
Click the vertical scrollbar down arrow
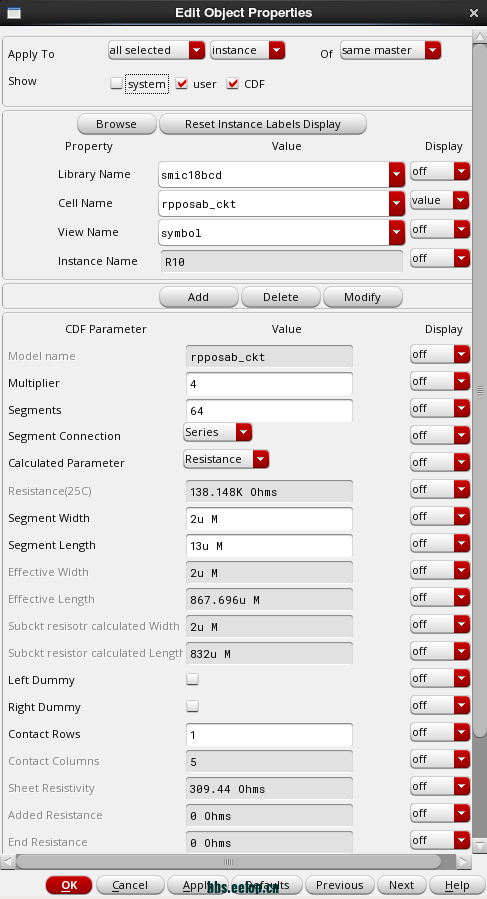click(x=480, y=845)
